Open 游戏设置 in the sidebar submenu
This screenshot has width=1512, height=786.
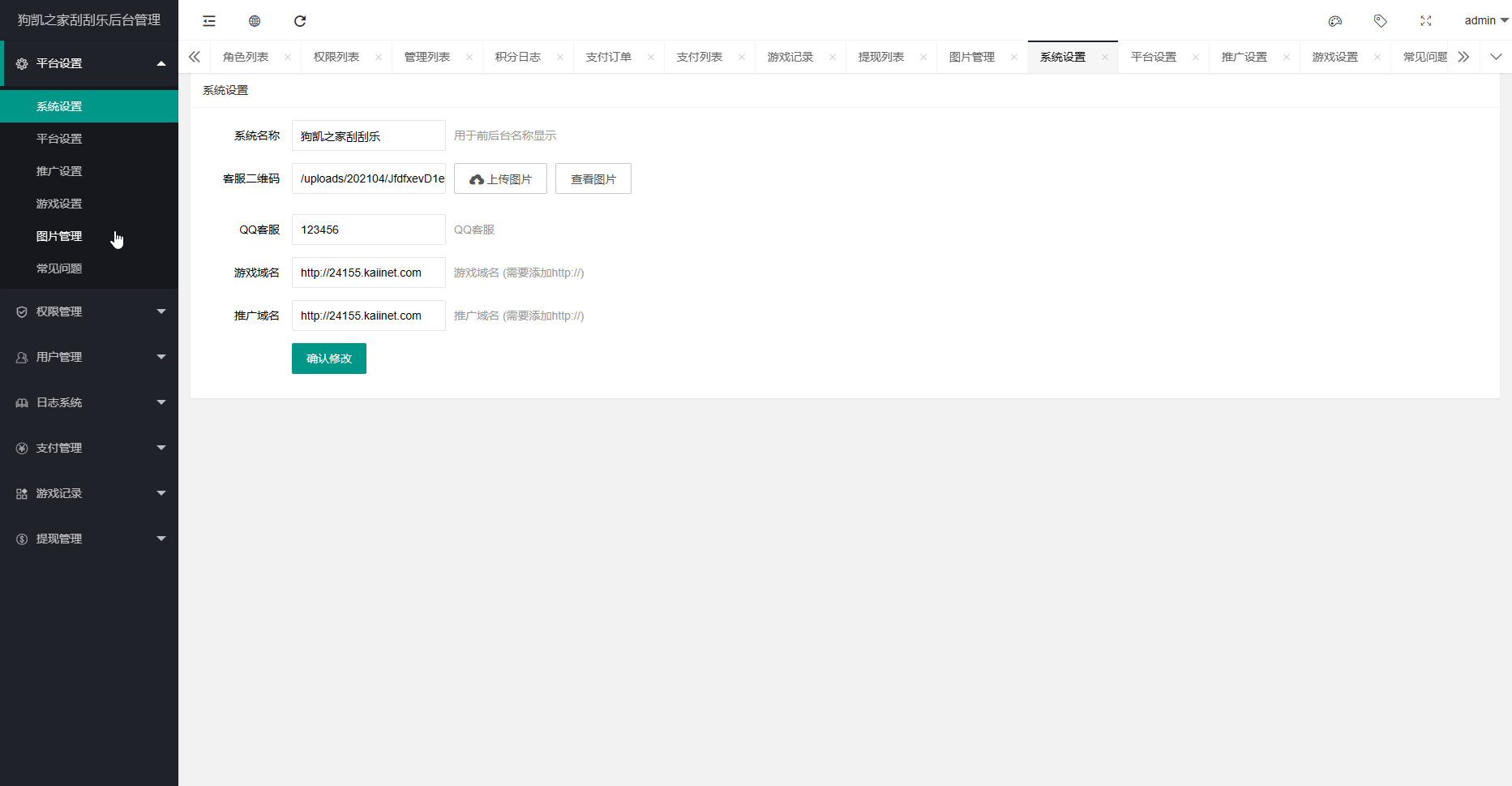click(89, 204)
